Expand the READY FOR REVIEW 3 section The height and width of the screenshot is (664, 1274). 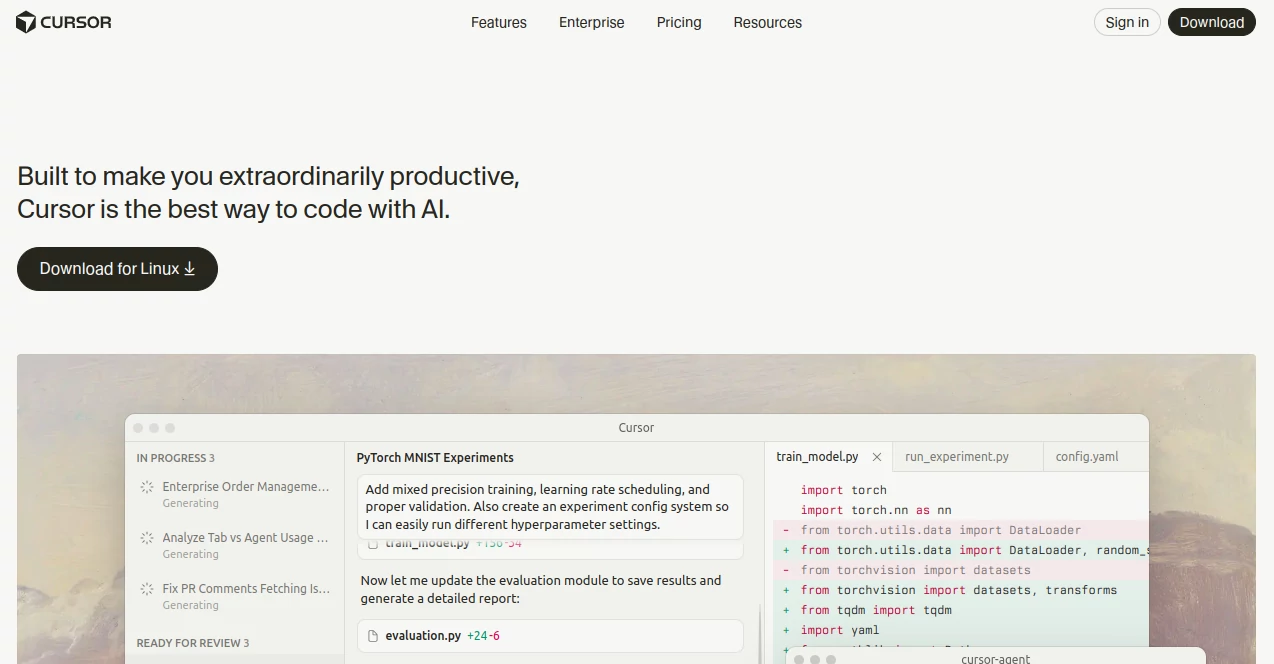tap(192, 643)
